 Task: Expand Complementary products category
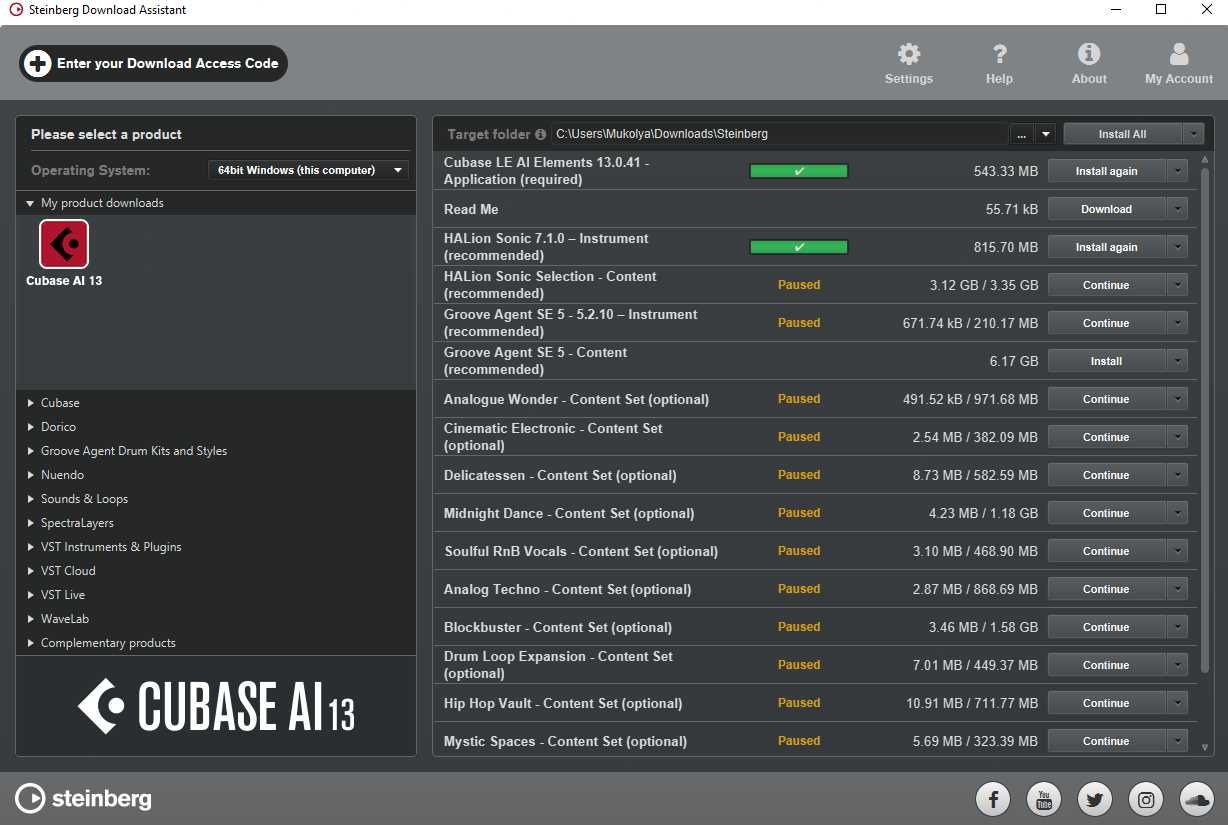[x=31, y=643]
